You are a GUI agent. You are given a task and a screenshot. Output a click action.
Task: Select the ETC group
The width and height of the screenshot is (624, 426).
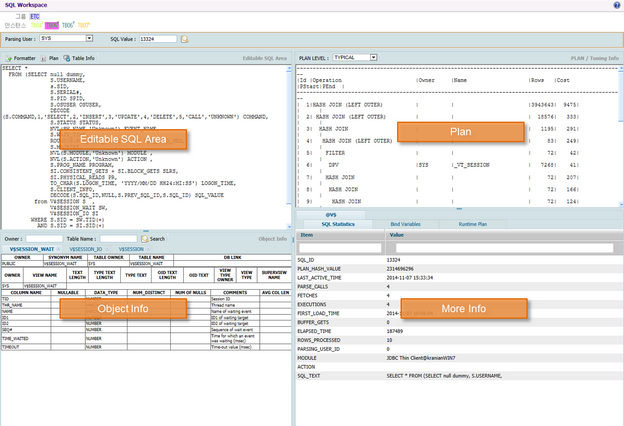pyautogui.click(x=35, y=16)
